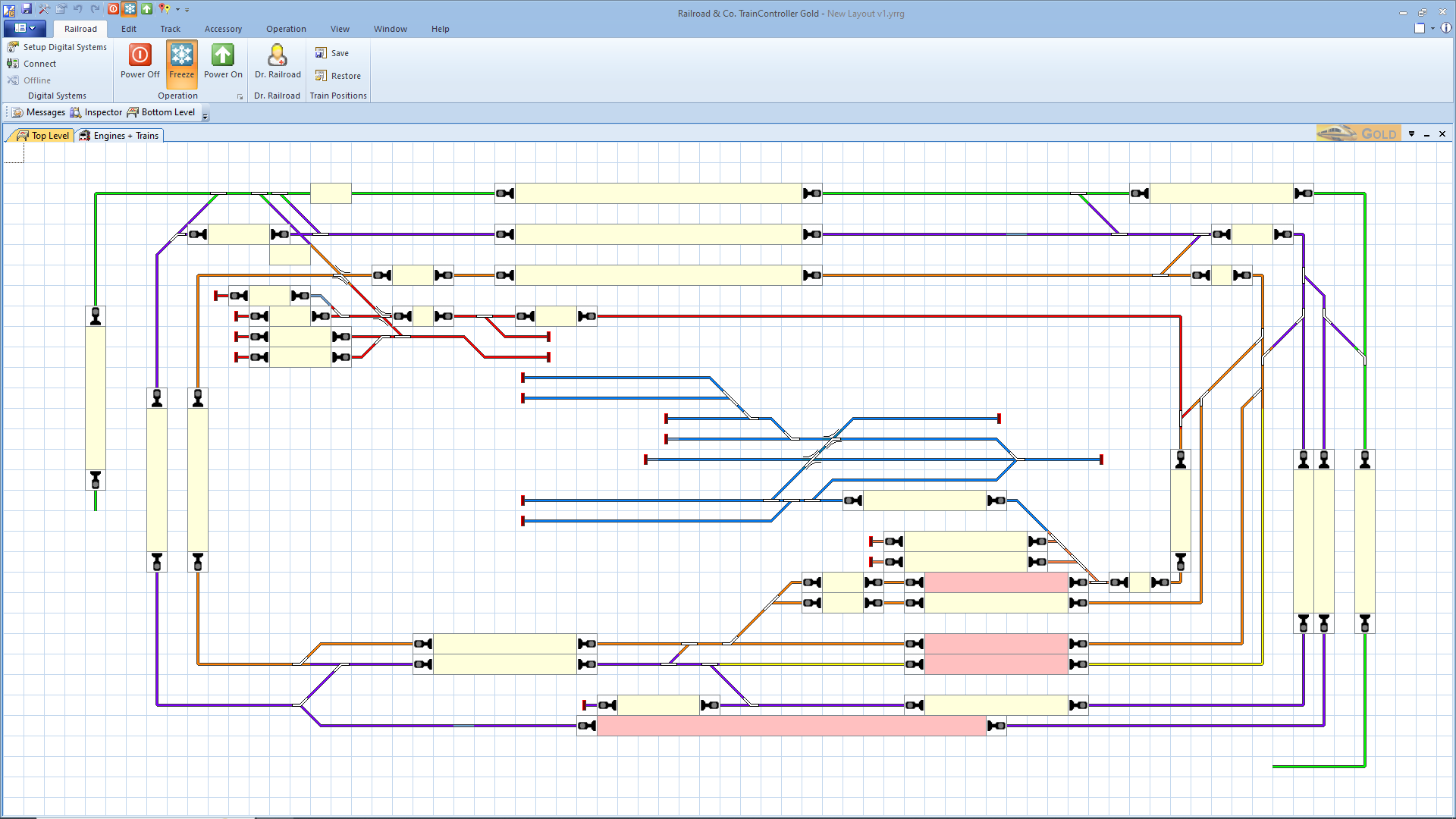
Task: Click the Power Off ribbon button
Action: point(140,61)
